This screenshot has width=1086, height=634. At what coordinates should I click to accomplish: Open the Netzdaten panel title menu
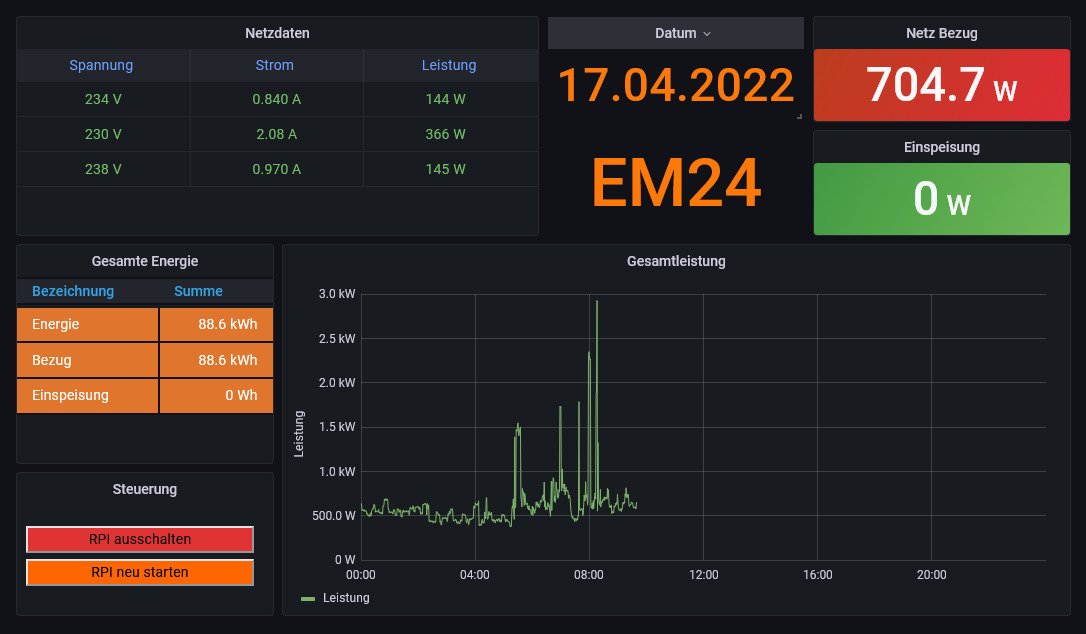[277, 33]
